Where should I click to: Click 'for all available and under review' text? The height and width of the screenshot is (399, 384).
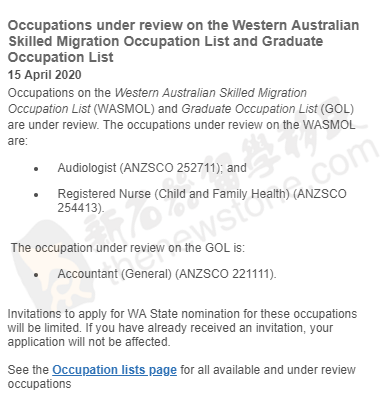268,370
